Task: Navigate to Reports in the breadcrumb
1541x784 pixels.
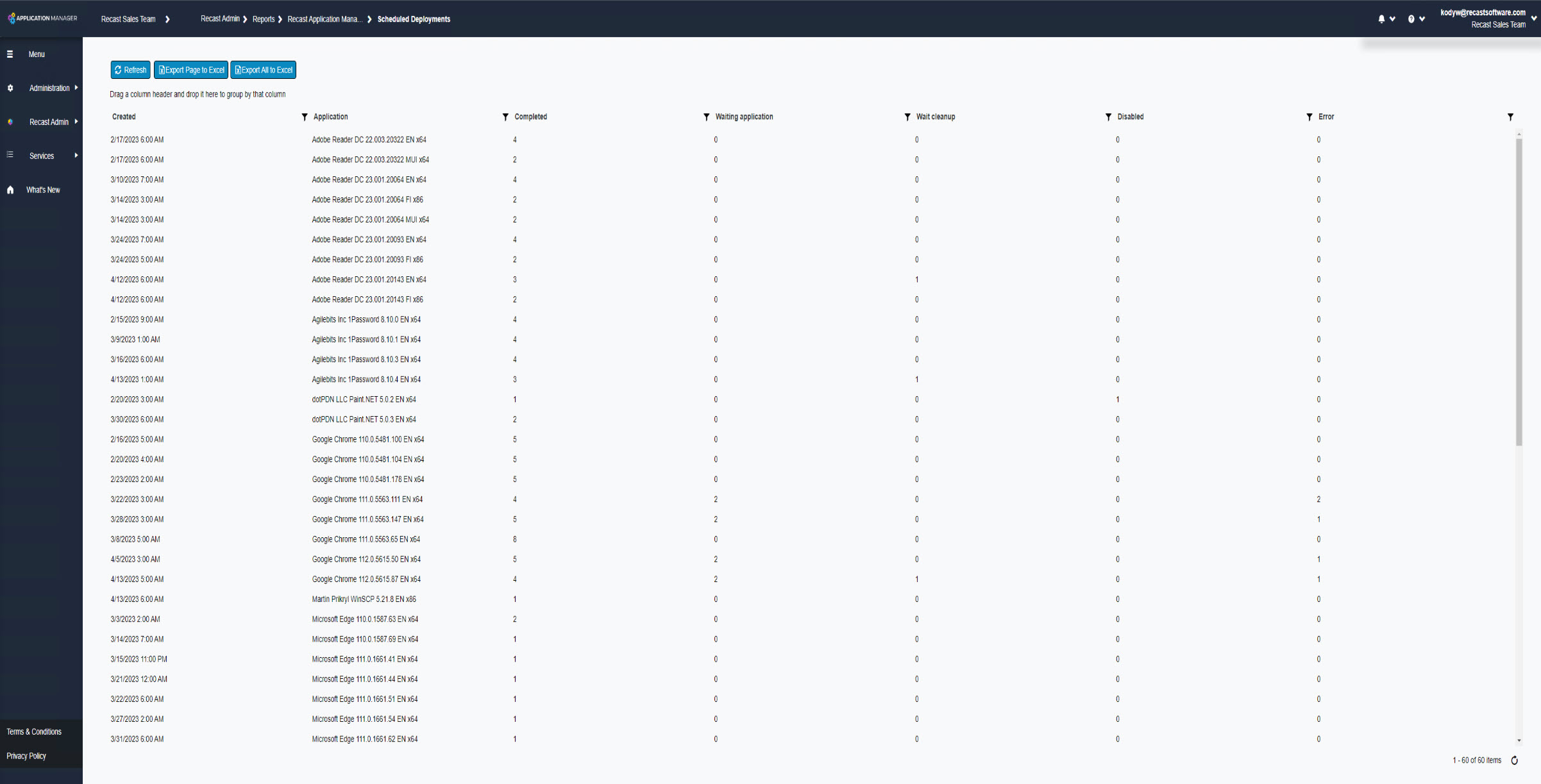Action: (264, 19)
